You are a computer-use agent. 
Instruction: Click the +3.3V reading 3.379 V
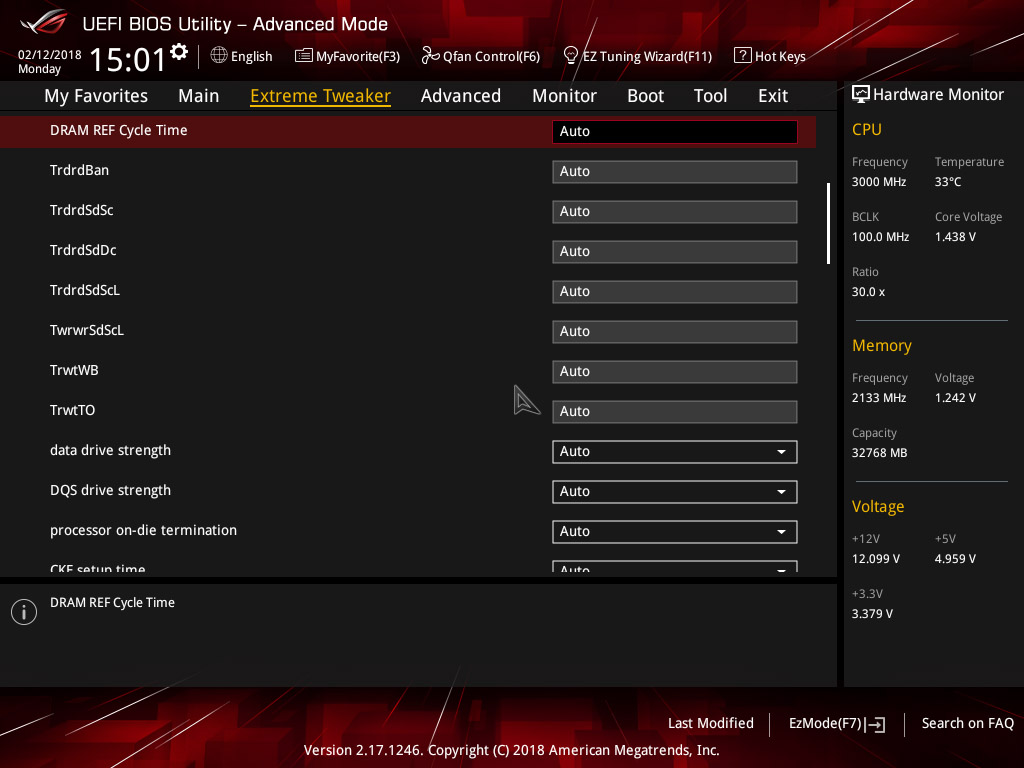[872, 614]
